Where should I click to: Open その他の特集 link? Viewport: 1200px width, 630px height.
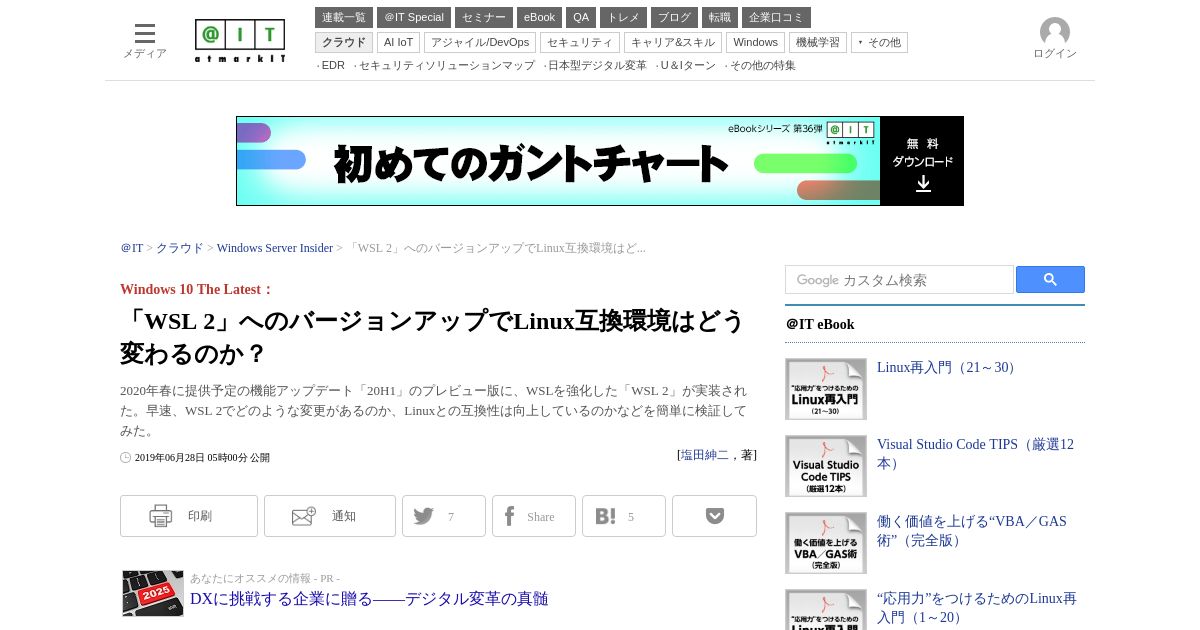click(x=761, y=65)
